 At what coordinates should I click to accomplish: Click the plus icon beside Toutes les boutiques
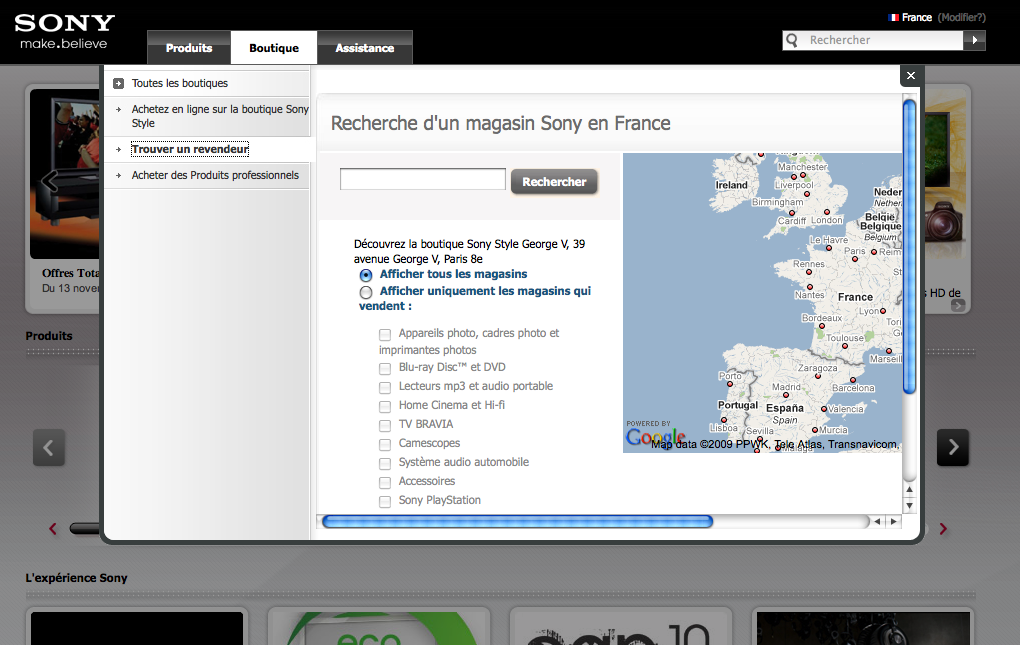pyautogui.click(x=118, y=83)
